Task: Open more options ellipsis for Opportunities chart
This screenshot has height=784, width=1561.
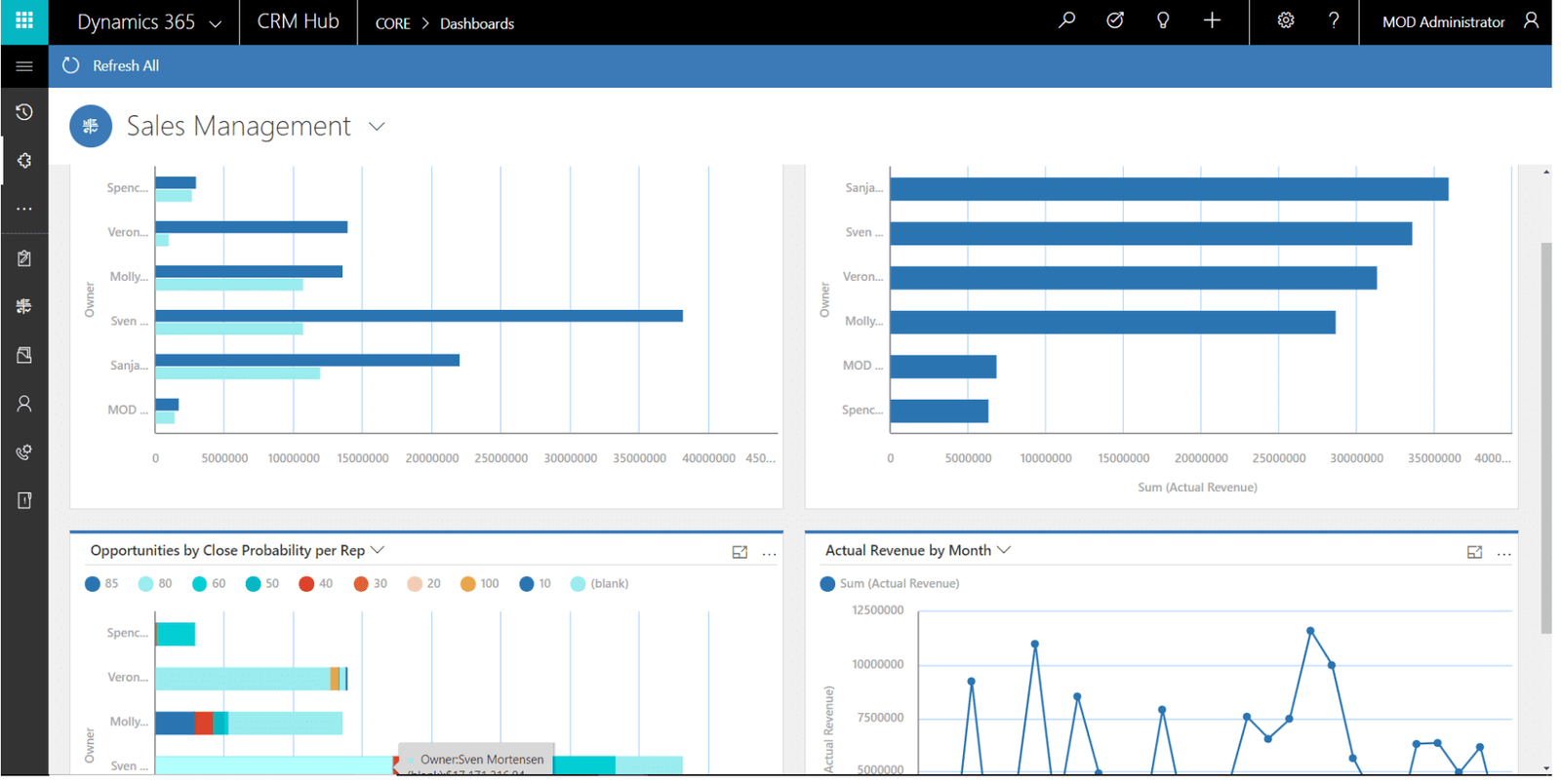Action: click(769, 554)
